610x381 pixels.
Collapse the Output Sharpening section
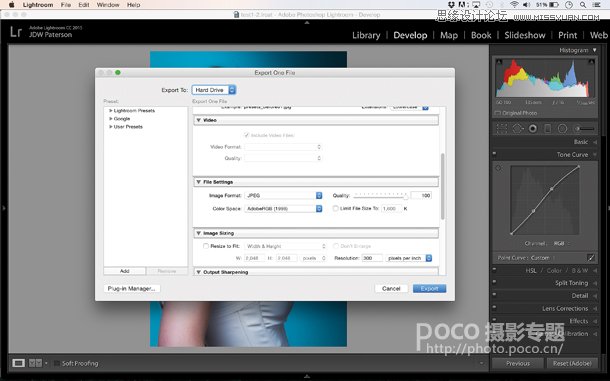tap(198, 272)
